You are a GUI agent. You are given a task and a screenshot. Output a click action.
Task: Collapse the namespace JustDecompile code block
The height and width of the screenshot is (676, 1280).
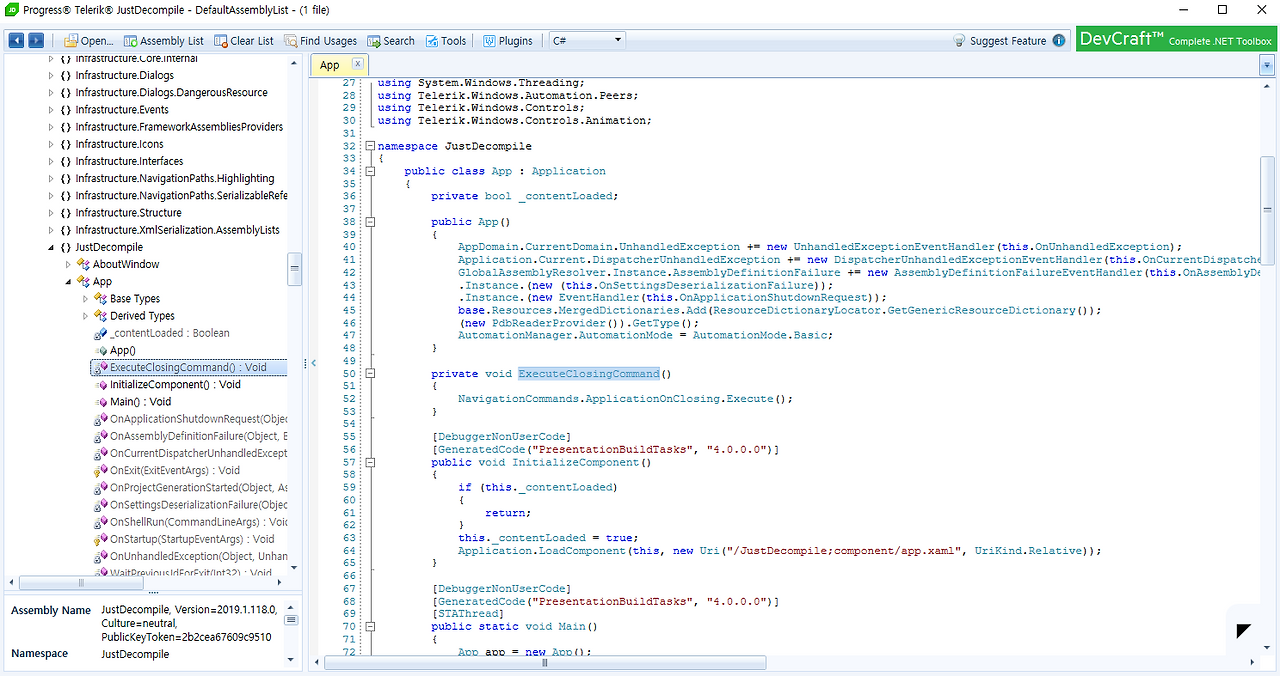click(371, 146)
